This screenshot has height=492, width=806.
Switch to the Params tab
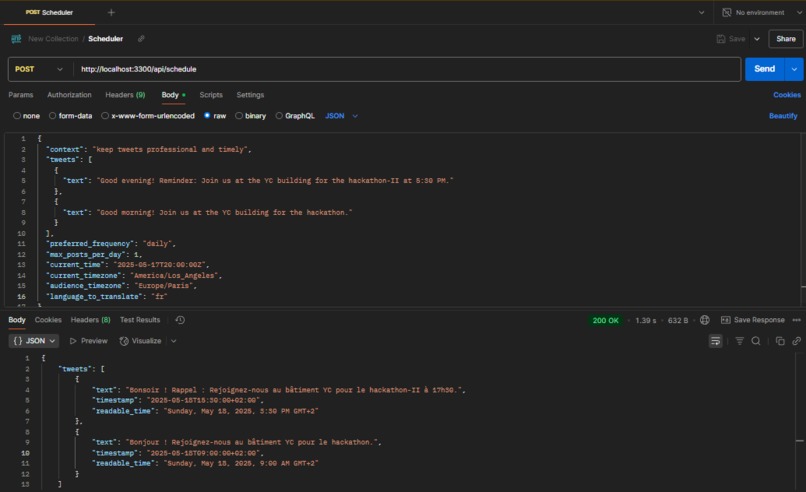(21, 95)
